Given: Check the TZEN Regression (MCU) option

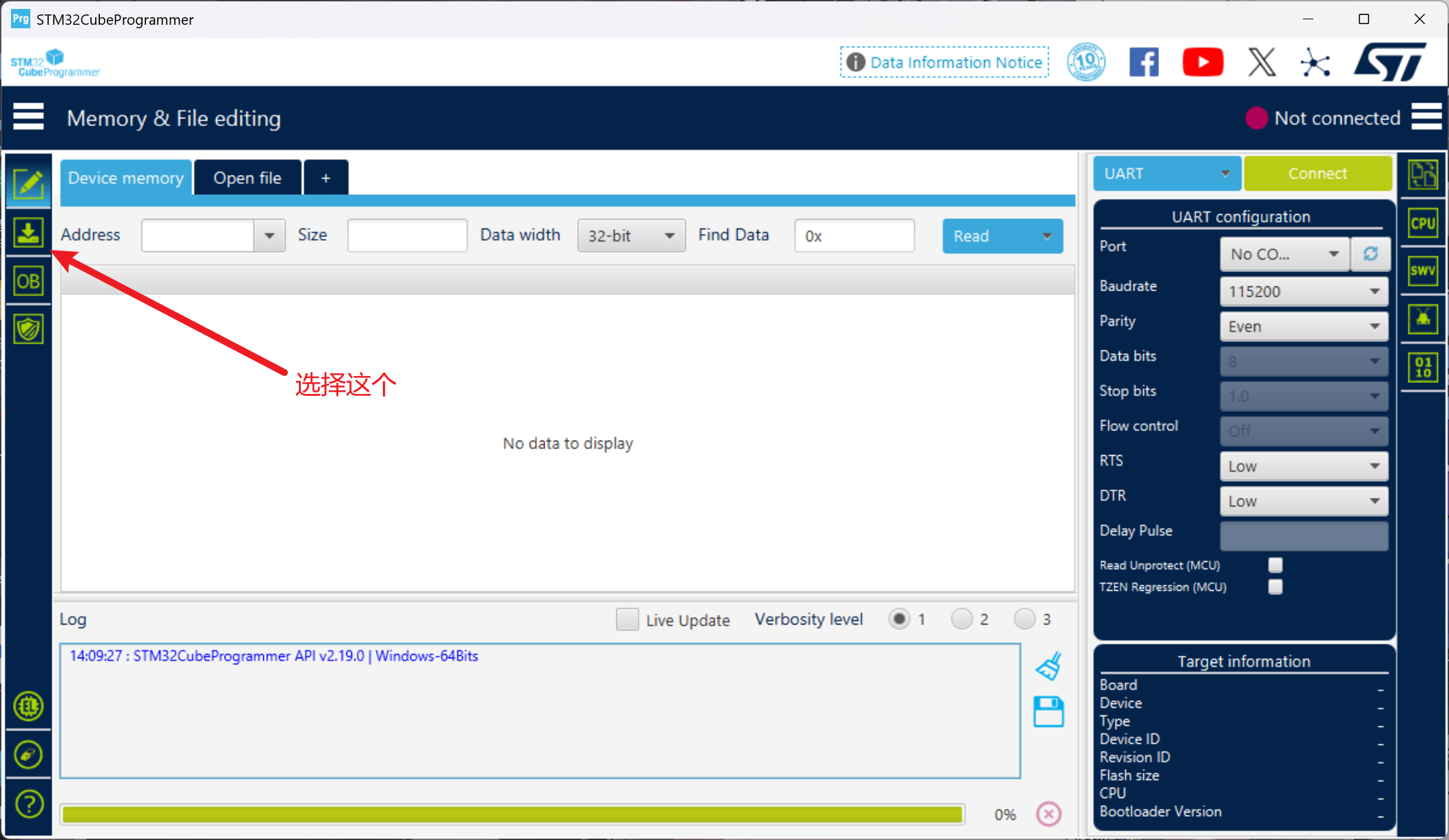Looking at the screenshot, I should tap(1275, 587).
